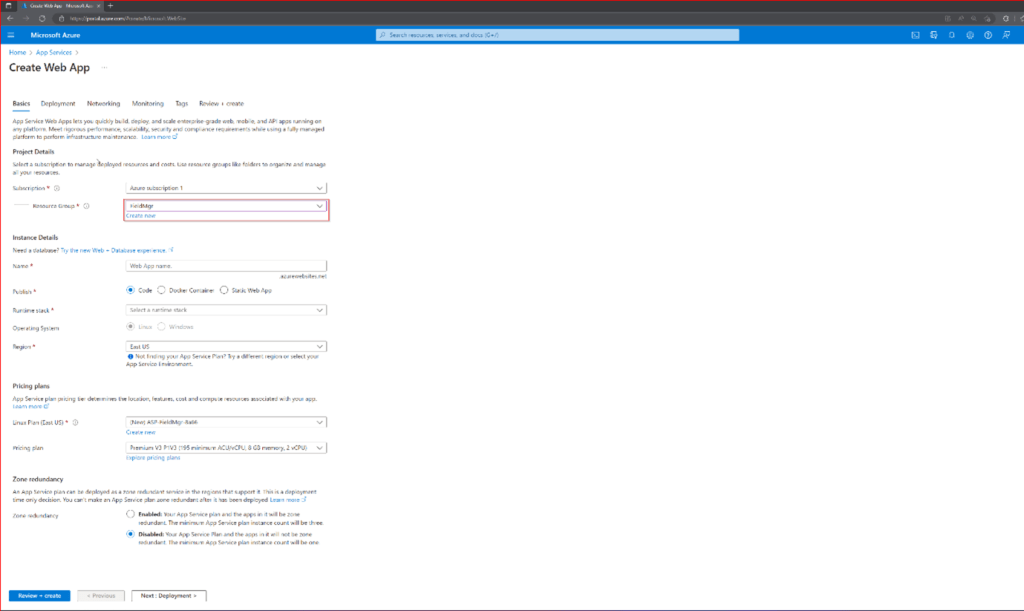
Task: Select the Code publish option
Action: pos(131,290)
